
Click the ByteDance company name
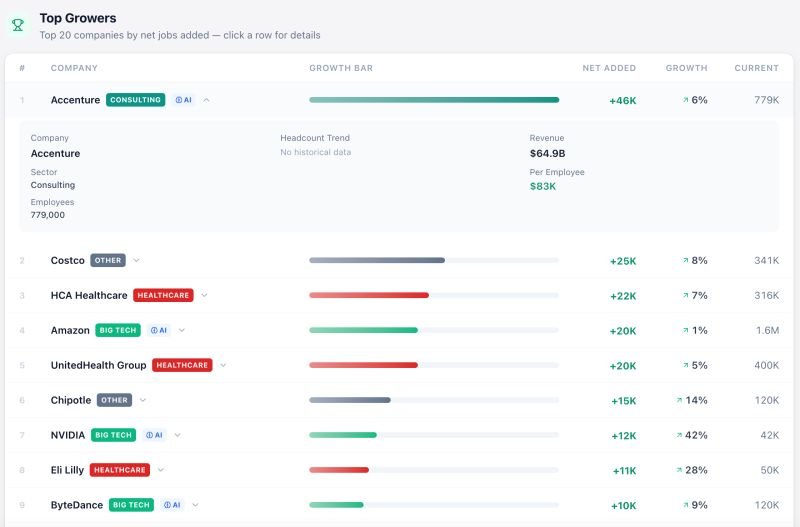pos(77,505)
